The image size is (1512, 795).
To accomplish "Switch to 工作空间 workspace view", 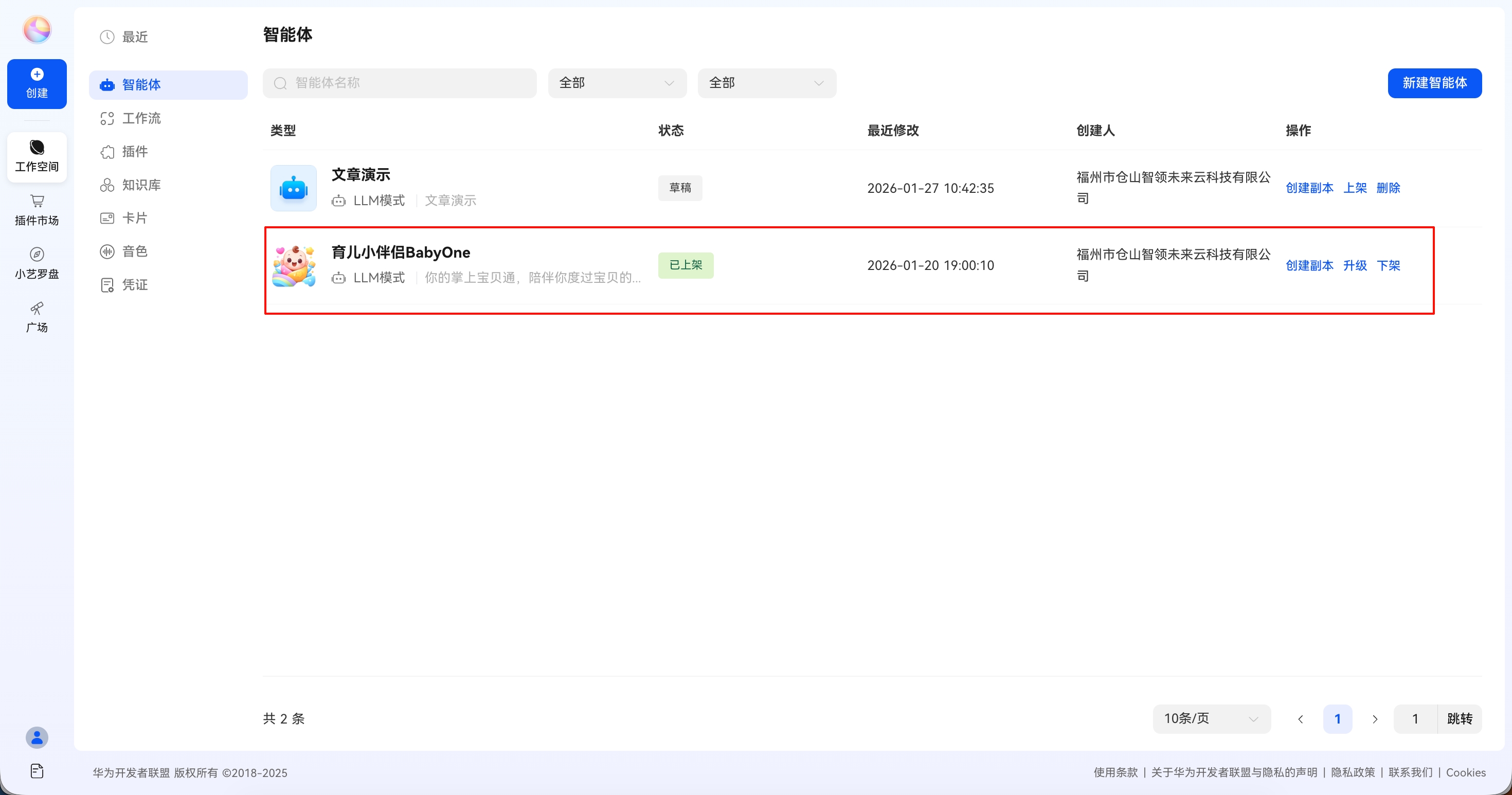I will pyautogui.click(x=37, y=157).
